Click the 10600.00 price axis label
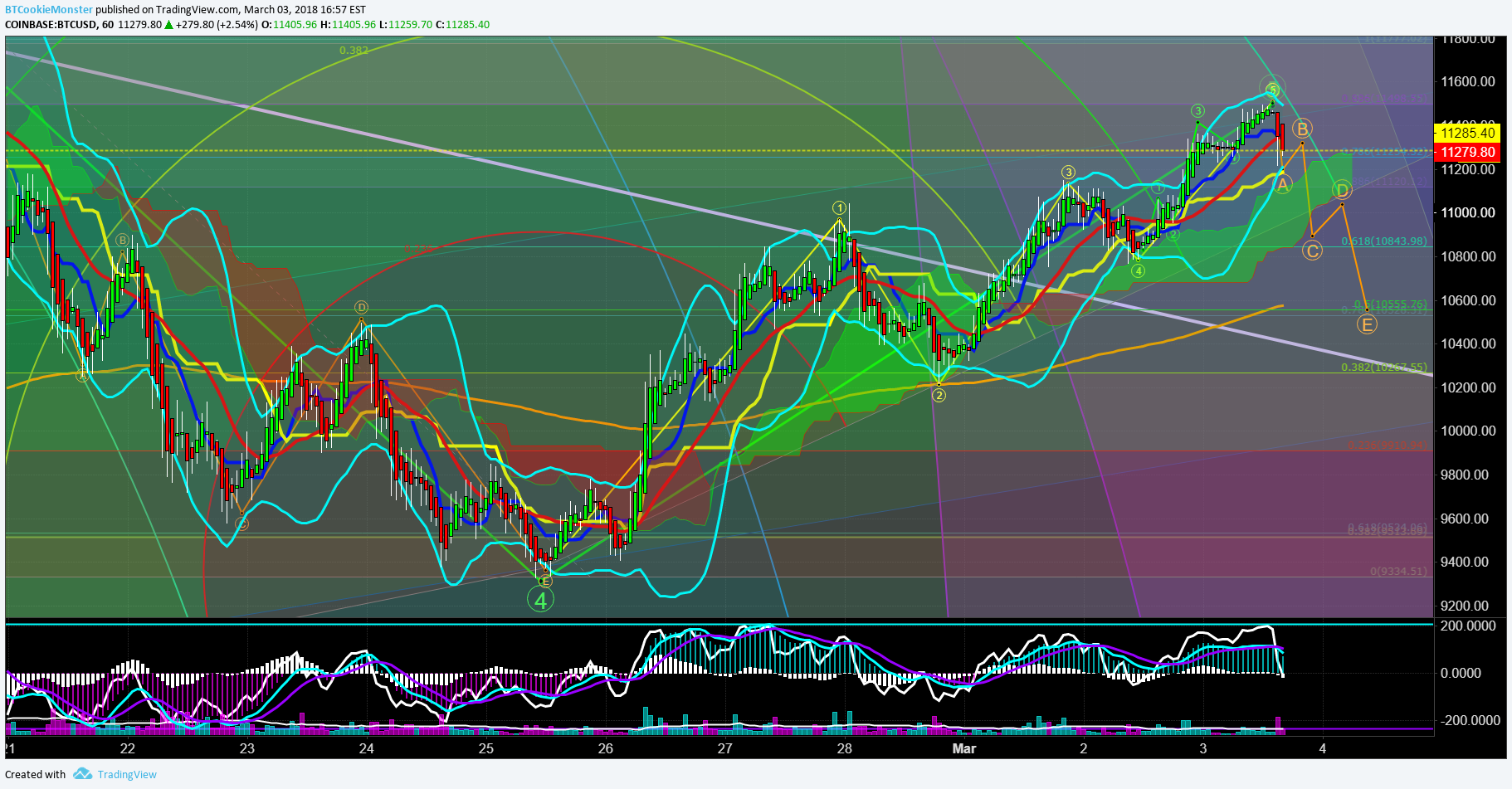 [x=1468, y=300]
